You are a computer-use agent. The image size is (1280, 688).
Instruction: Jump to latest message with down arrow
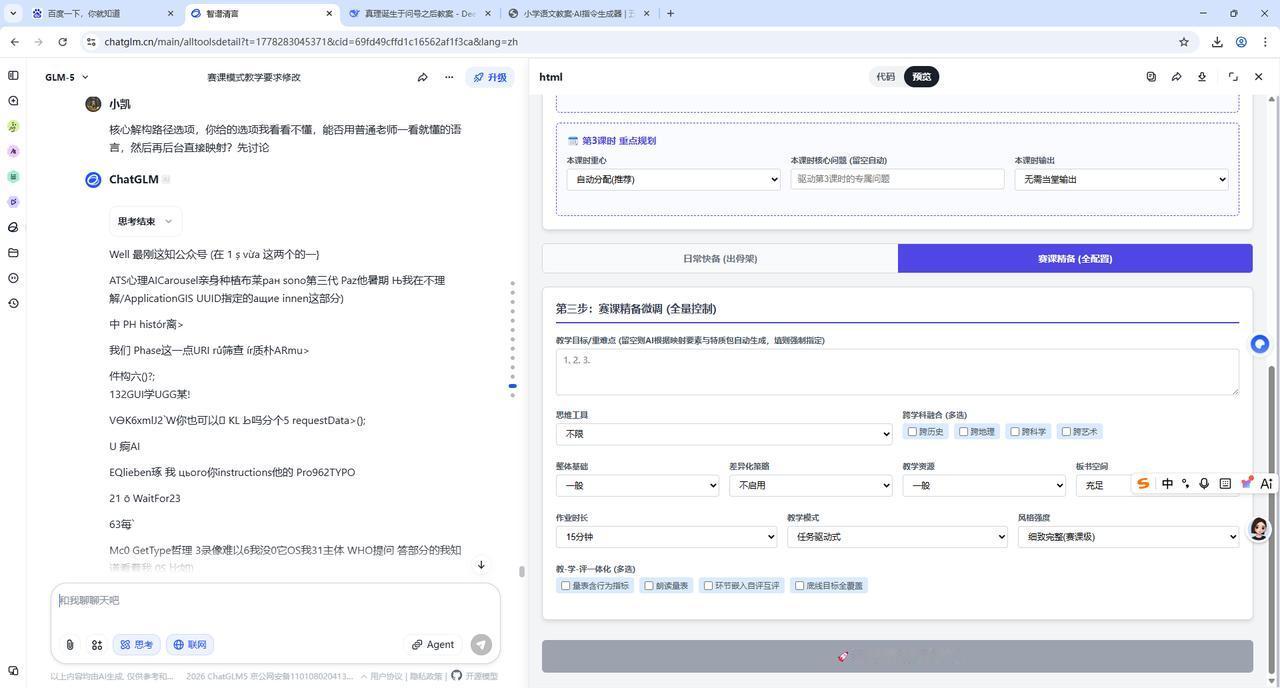[481, 565]
